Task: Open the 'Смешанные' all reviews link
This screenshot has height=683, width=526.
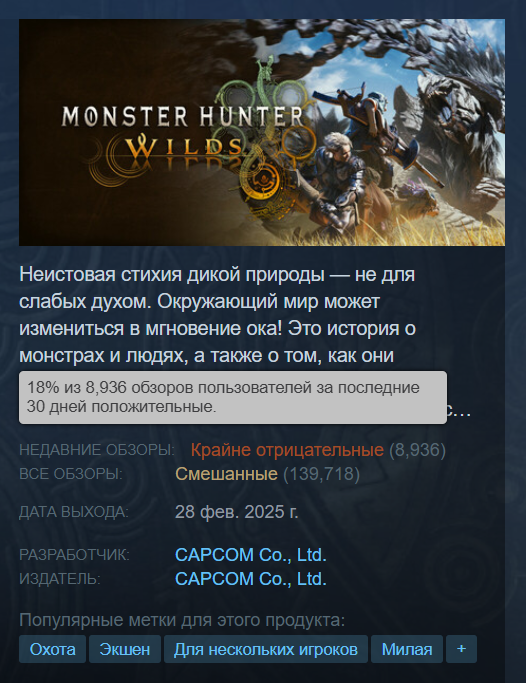Action: 226,474
